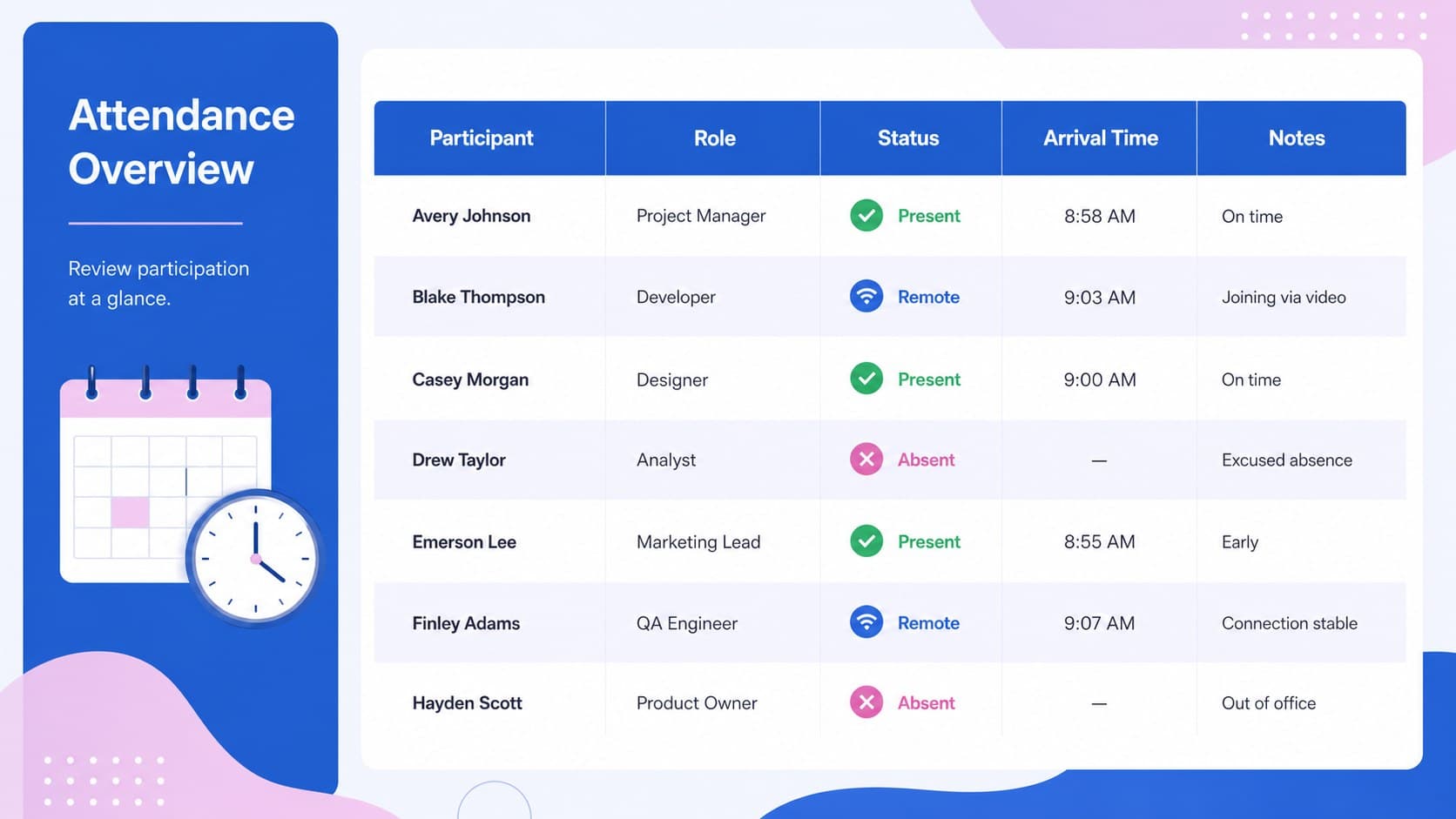Click the Attendance Overview title
Screen dimensions: 1456x819
coord(181,142)
